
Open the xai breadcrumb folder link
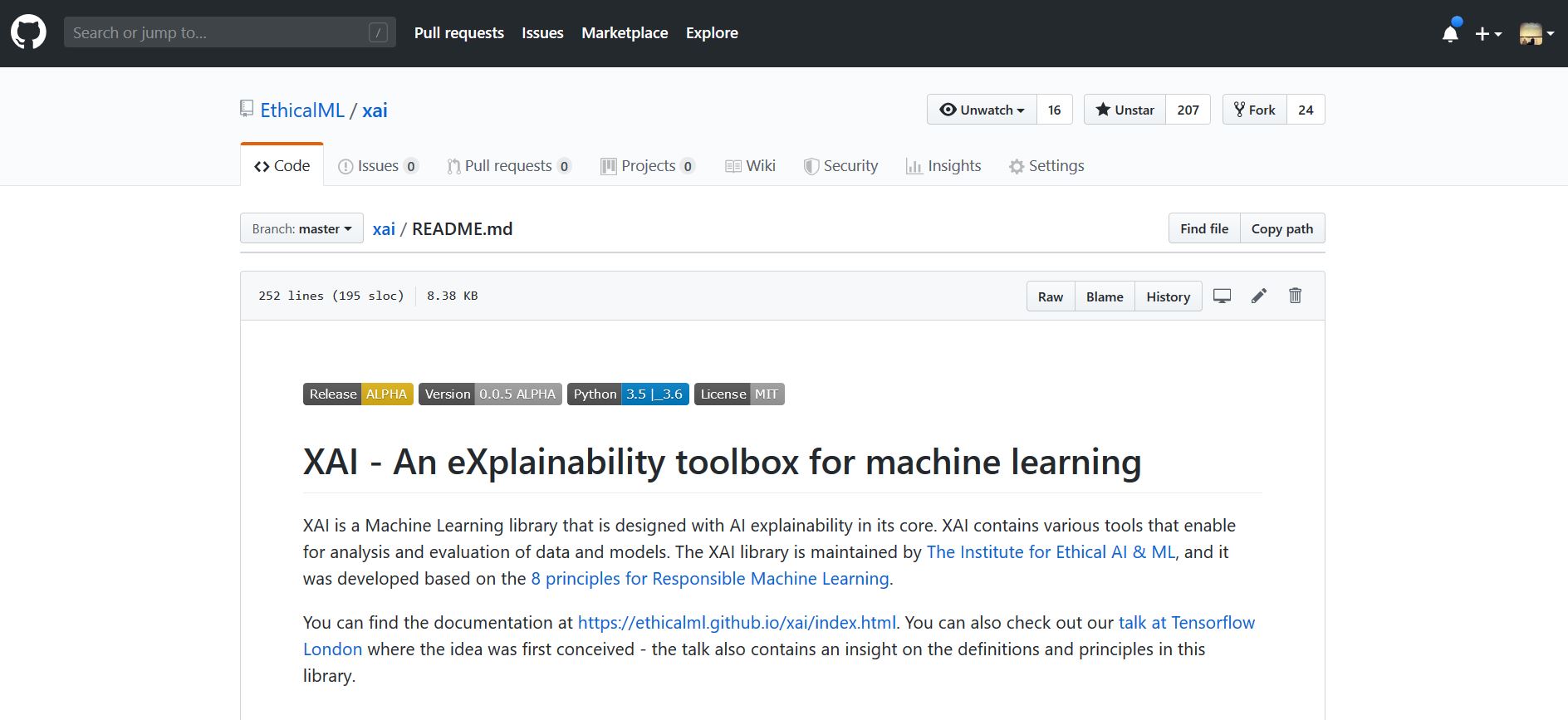point(384,229)
